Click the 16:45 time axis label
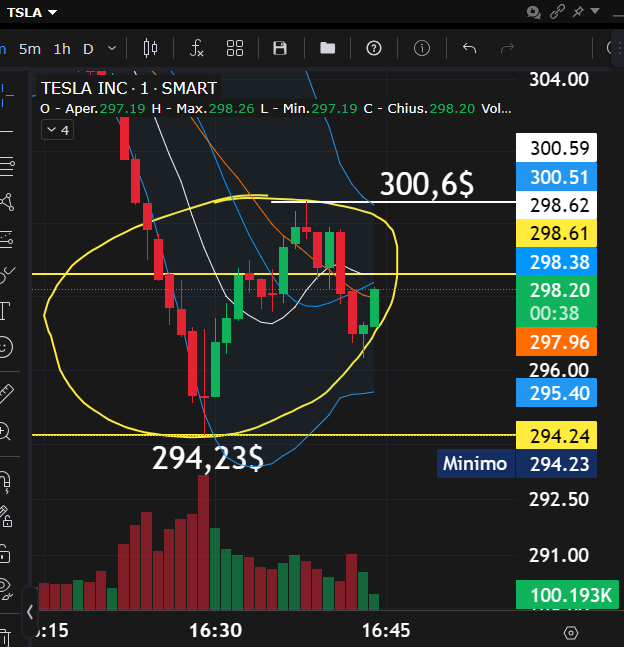 [x=386, y=630]
